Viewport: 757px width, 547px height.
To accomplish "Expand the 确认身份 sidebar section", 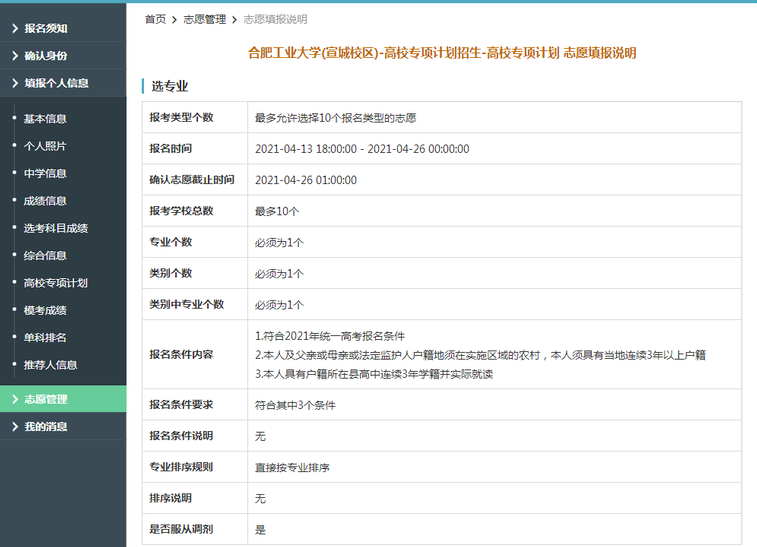I will point(46,56).
